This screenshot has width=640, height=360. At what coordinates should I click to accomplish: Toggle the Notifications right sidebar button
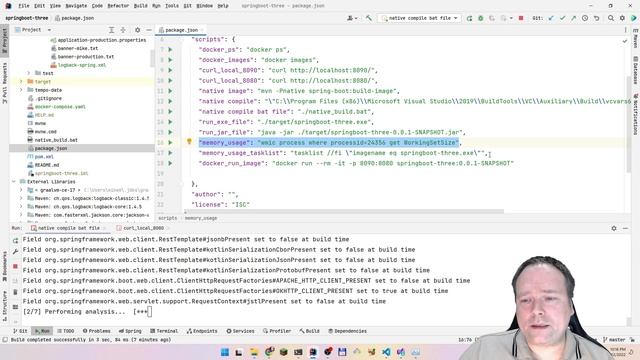[x=636, y=114]
